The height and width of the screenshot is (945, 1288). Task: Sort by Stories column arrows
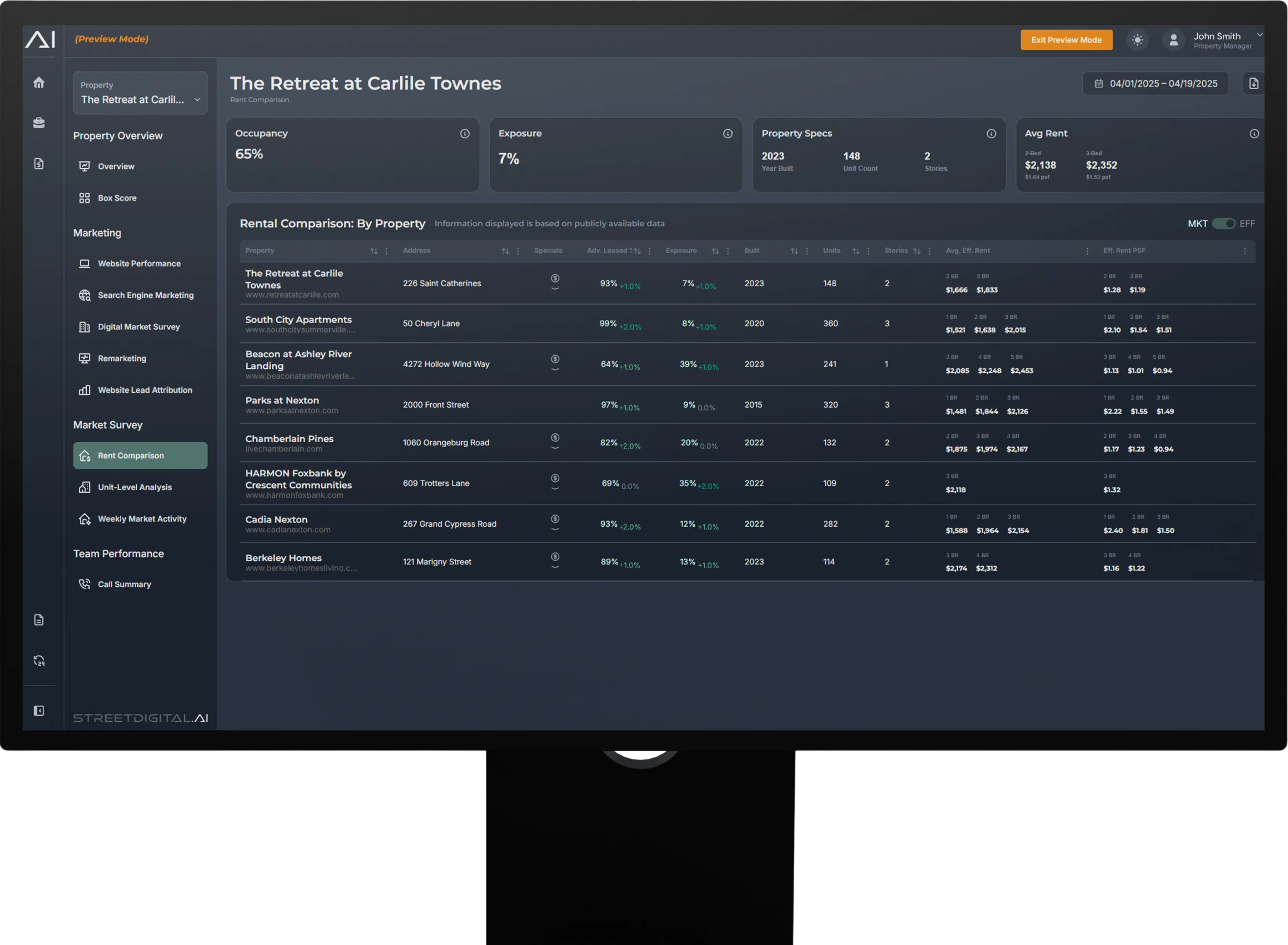click(x=917, y=251)
